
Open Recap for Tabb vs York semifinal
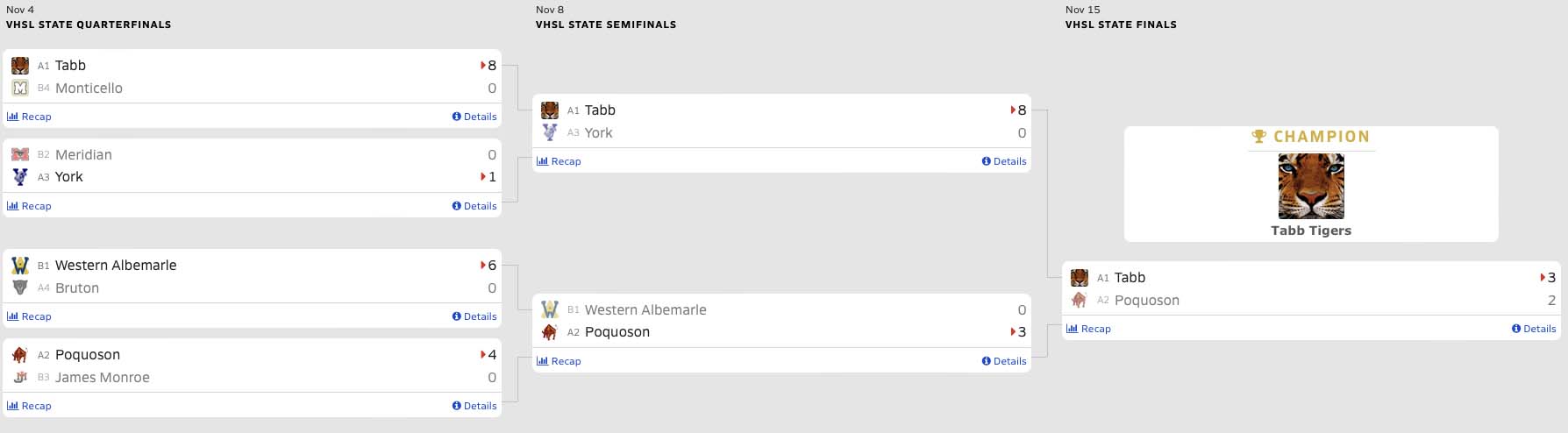559,161
